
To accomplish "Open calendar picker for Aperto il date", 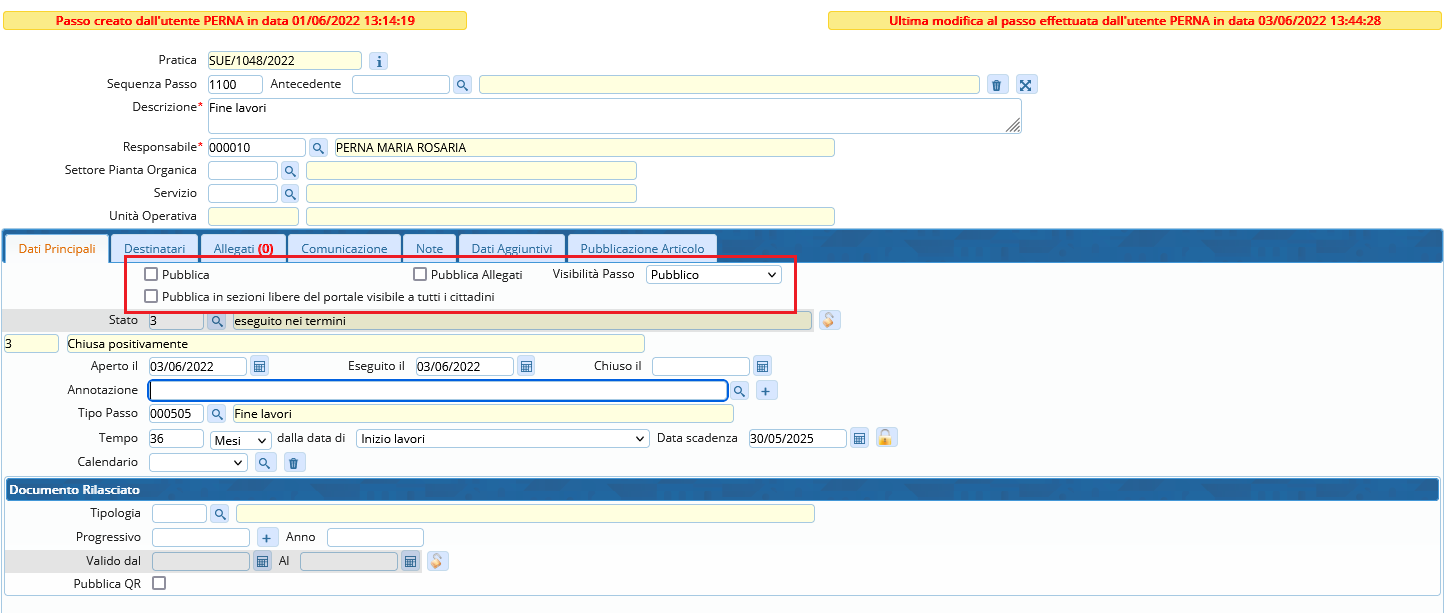I will click(x=259, y=367).
